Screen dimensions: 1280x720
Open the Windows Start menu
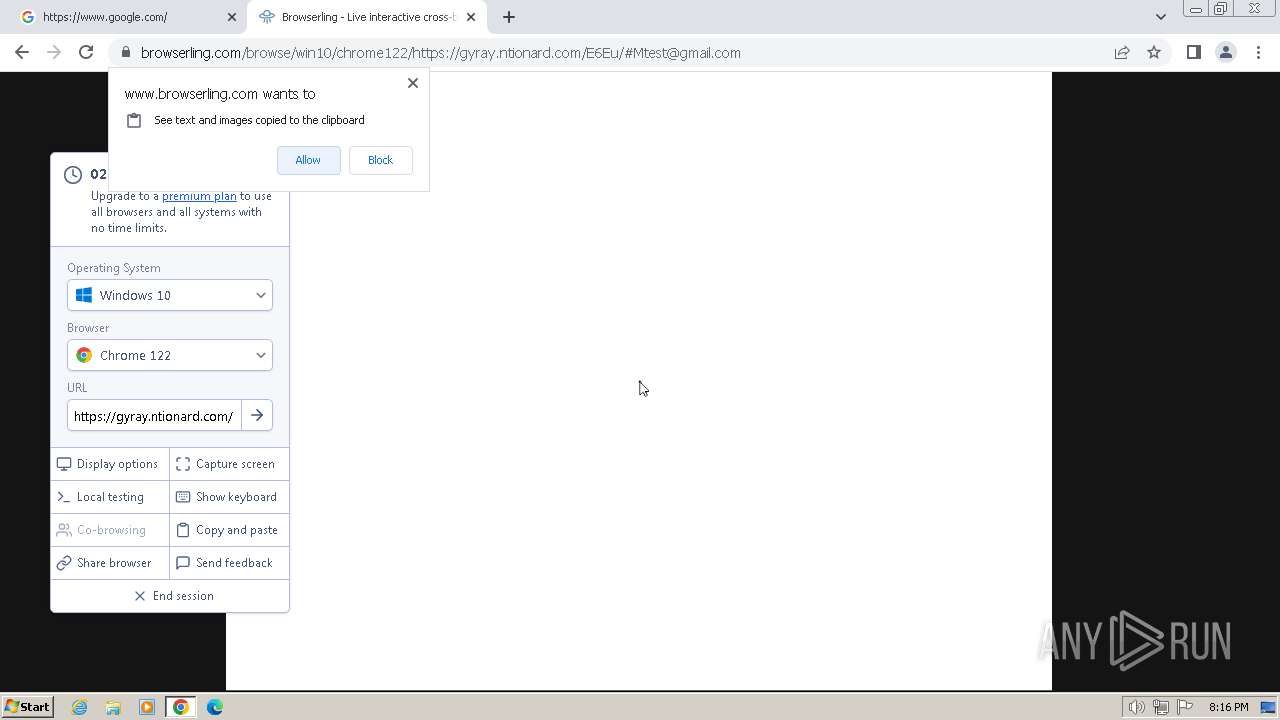[27, 707]
